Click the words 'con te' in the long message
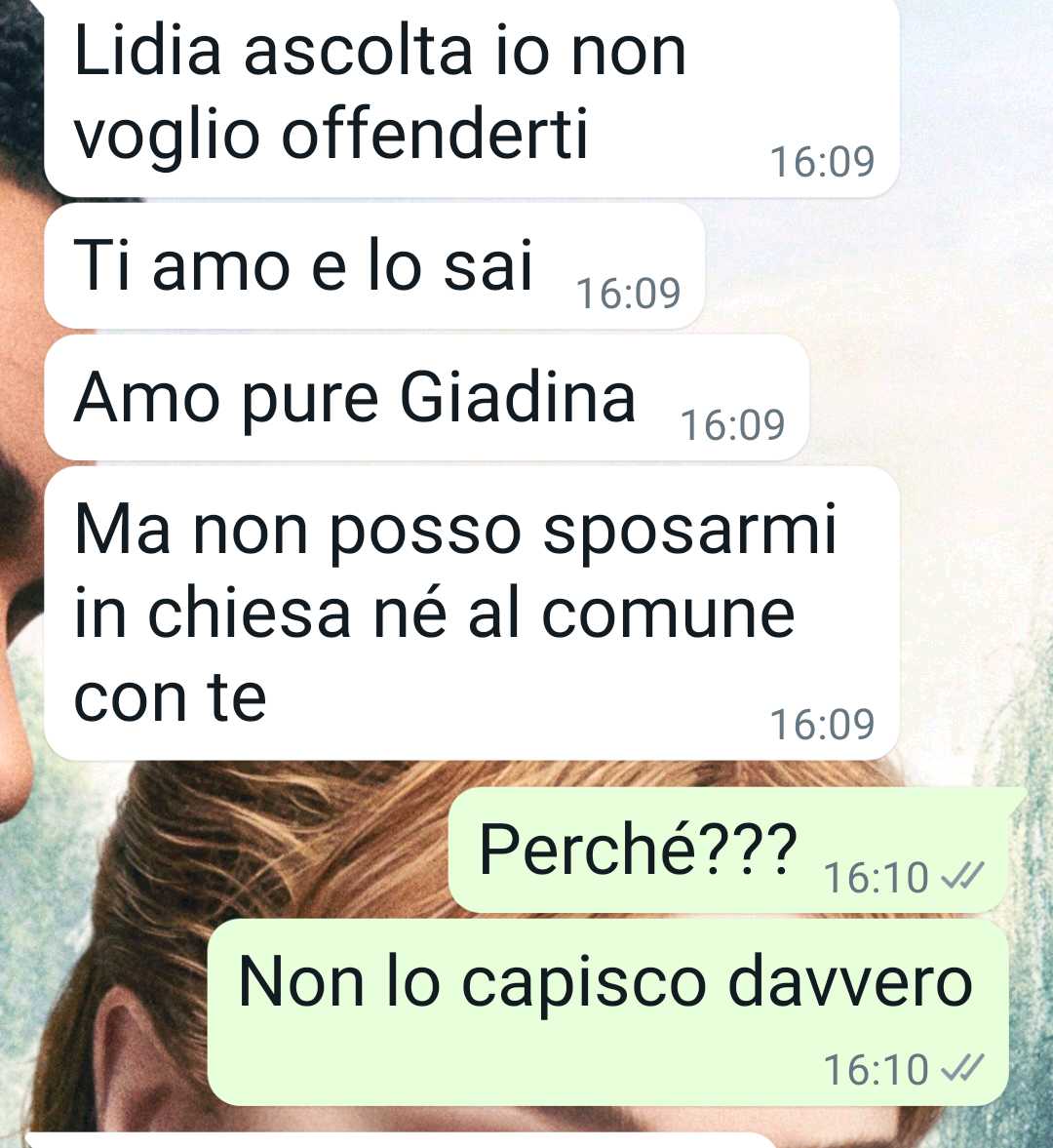The height and width of the screenshot is (1148, 1053). [170, 697]
